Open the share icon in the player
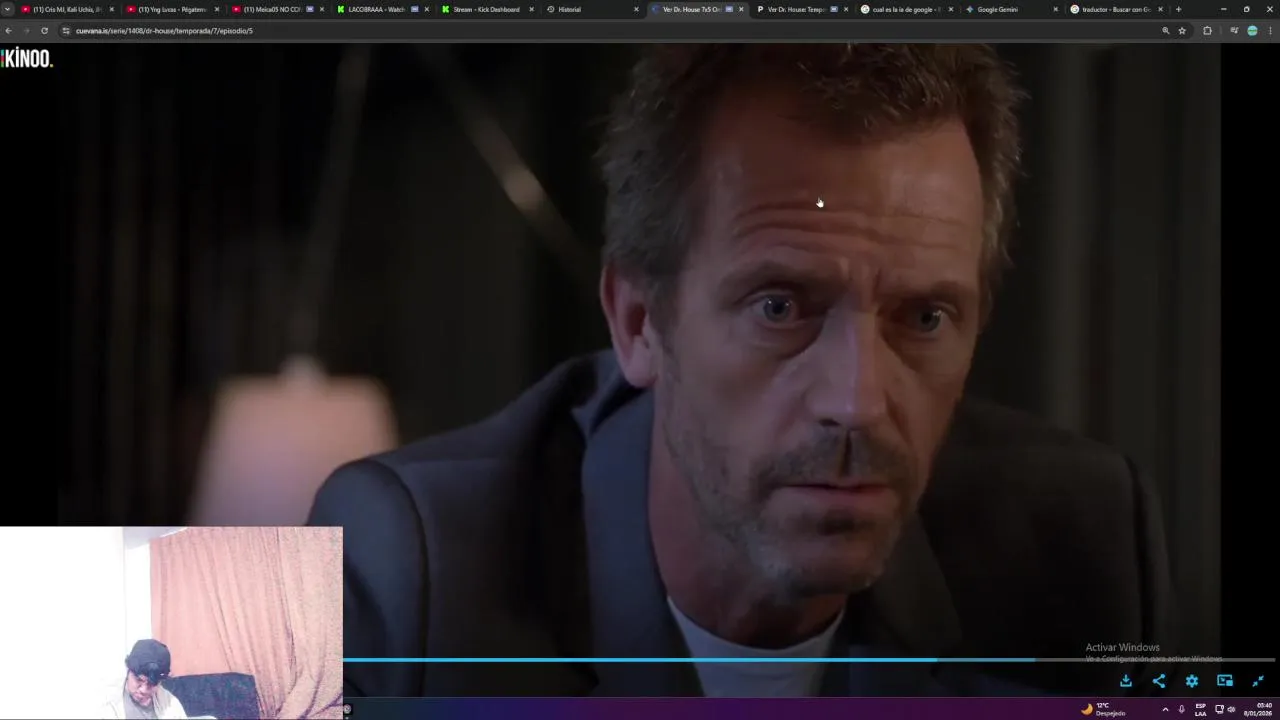Image resolution: width=1280 pixels, height=720 pixels. point(1159,681)
